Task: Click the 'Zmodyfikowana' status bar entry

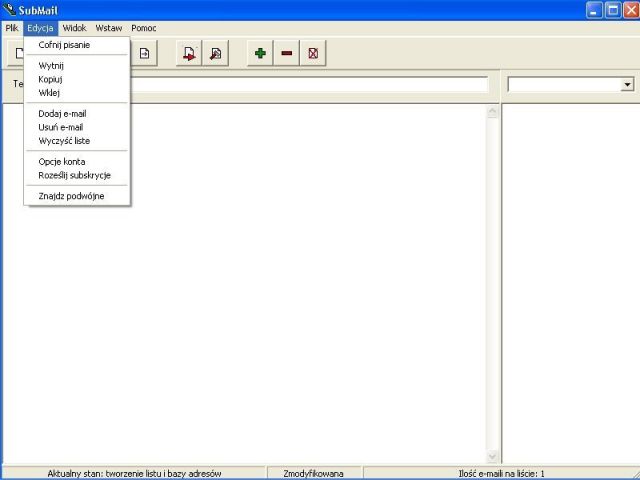Action: coord(313,473)
